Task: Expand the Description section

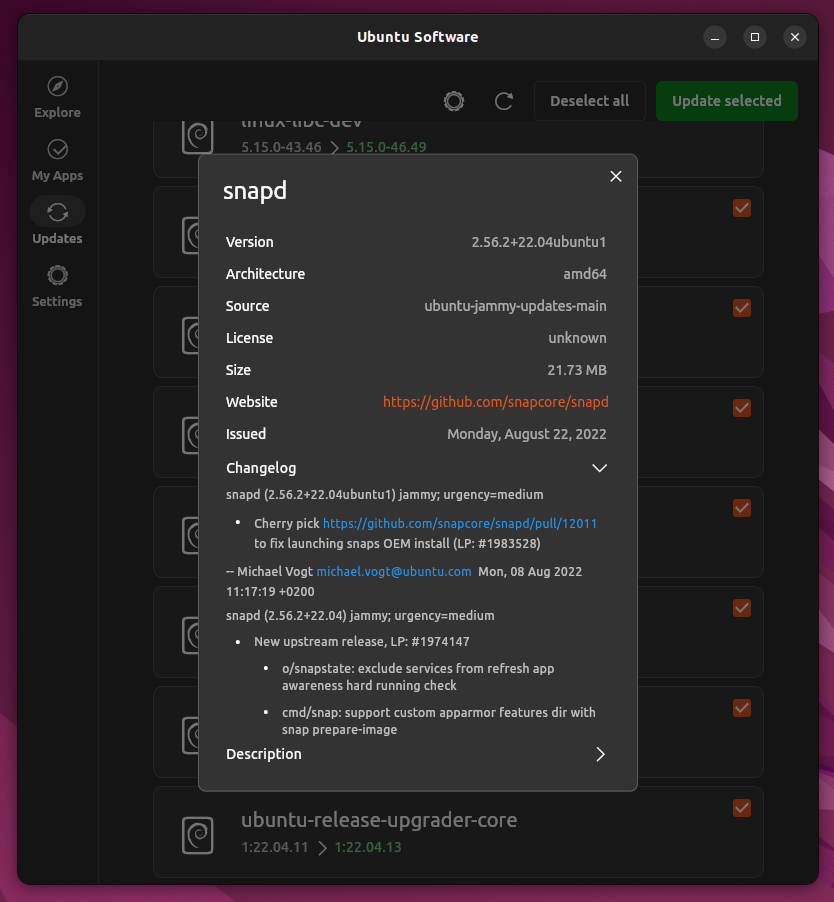Action: (x=600, y=754)
